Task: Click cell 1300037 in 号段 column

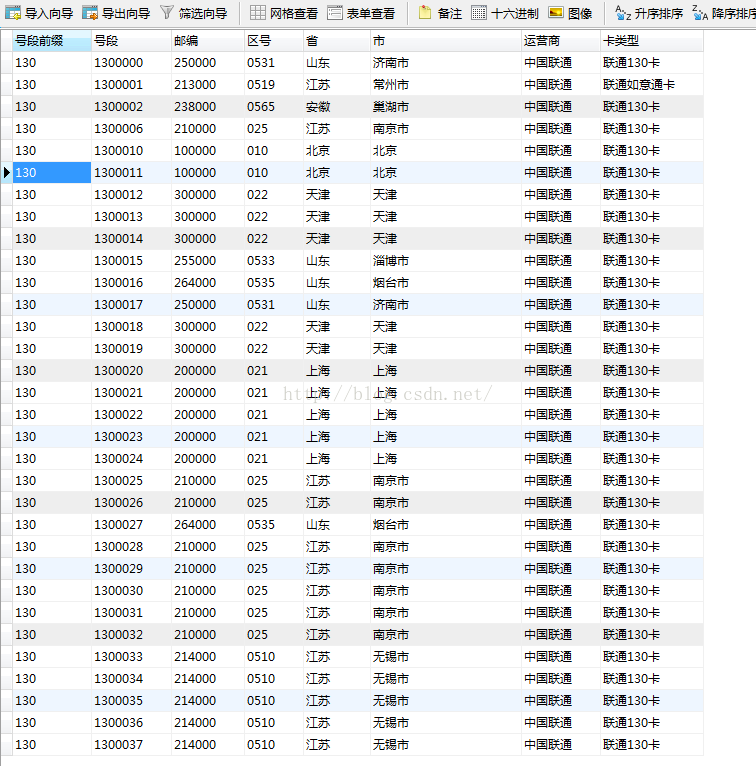Action: (131, 744)
